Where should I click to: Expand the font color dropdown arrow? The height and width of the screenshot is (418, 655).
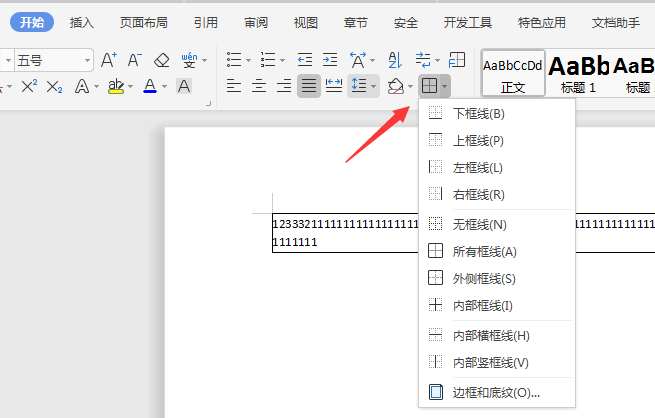tap(165, 87)
